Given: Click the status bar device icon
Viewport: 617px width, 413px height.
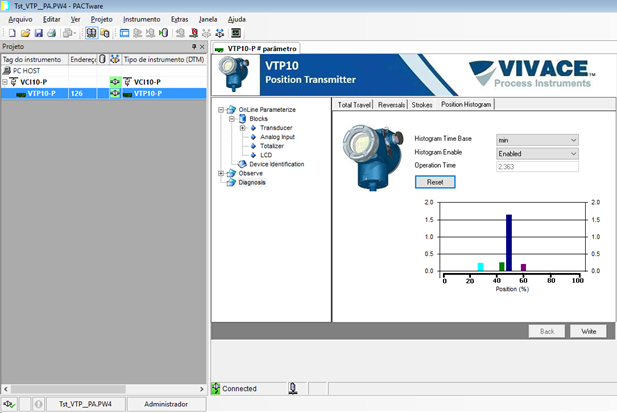Looking at the screenshot, I should 292,389.
